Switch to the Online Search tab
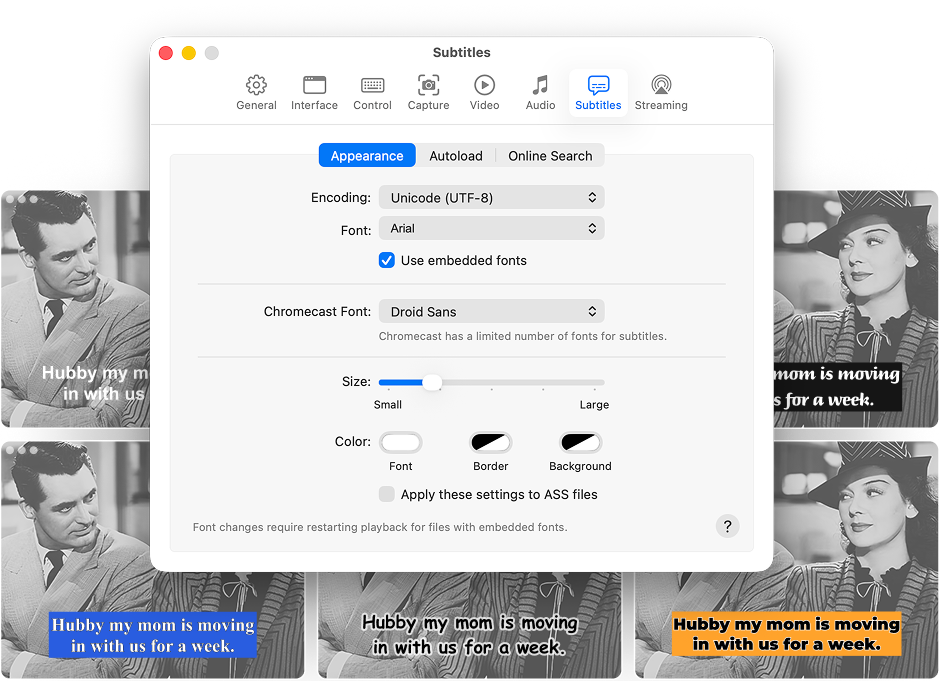The height and width of the screenshot is (681, 940). 550,155
